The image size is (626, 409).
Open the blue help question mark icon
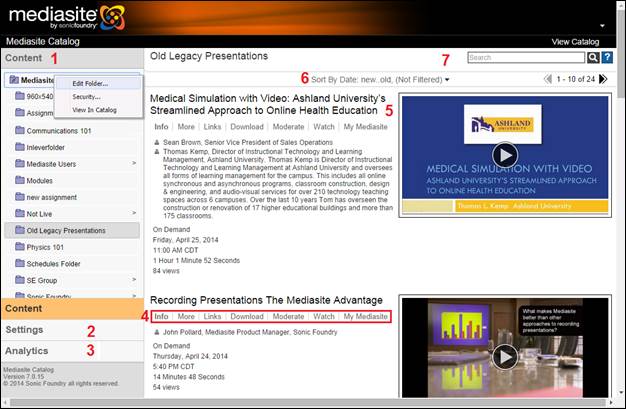[607, 58]
